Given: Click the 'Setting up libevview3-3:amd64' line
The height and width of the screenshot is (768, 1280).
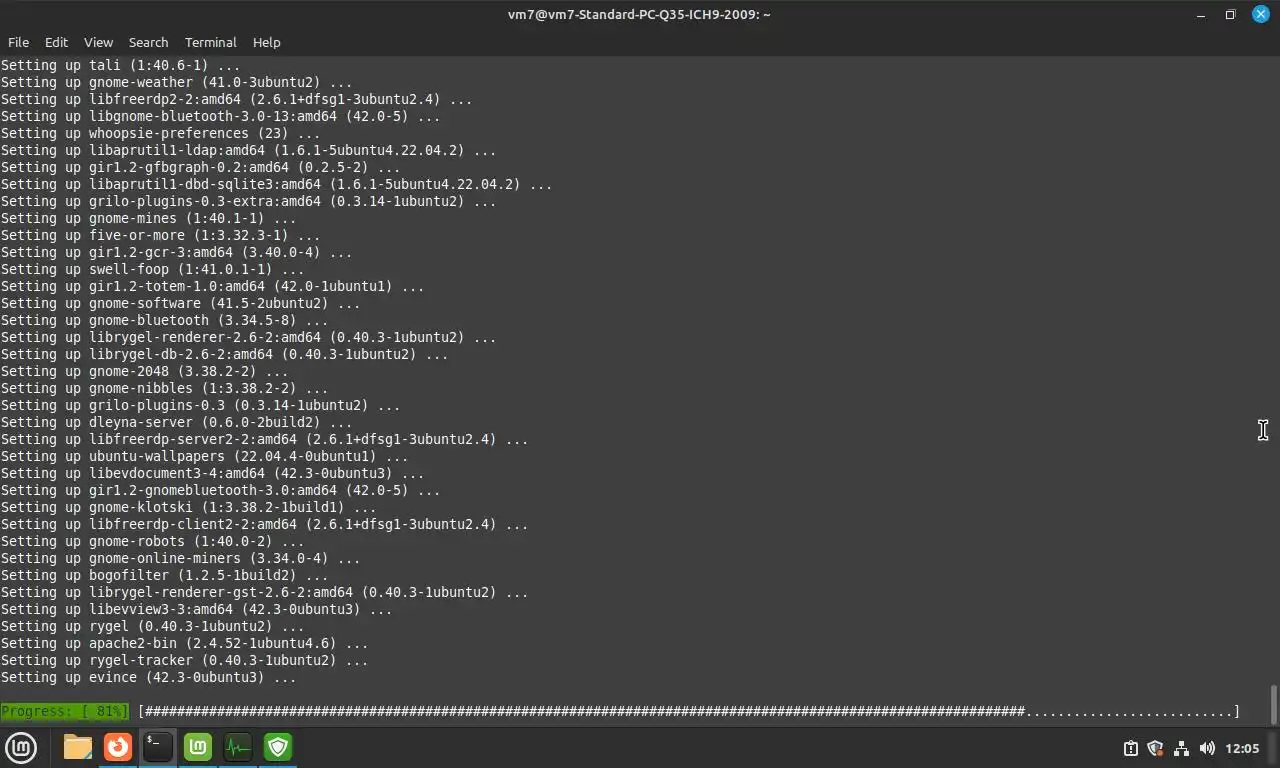Looking at the screenshot, I should click(x=196, y=609).
